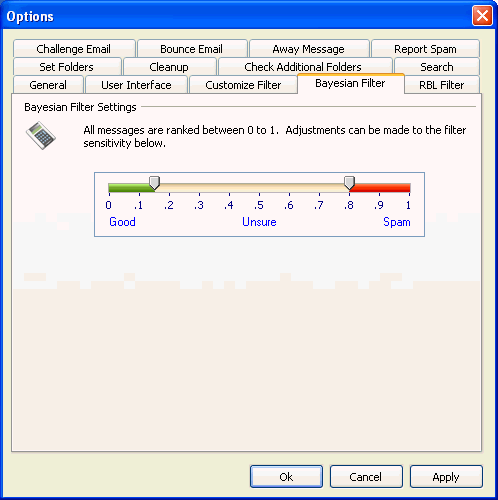Click the calculator icon beside filter description

click(x=41, y=135)
